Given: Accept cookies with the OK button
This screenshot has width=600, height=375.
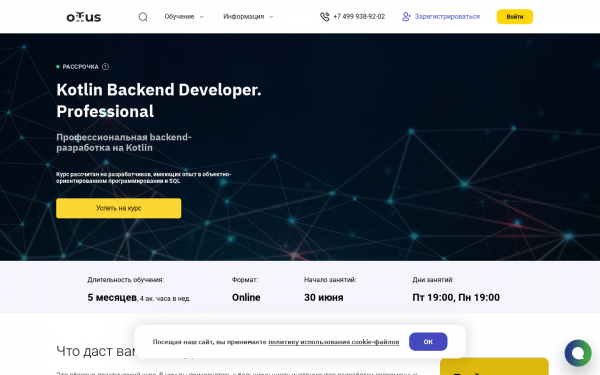Looking at the screenshot, I should click(428, 342).
